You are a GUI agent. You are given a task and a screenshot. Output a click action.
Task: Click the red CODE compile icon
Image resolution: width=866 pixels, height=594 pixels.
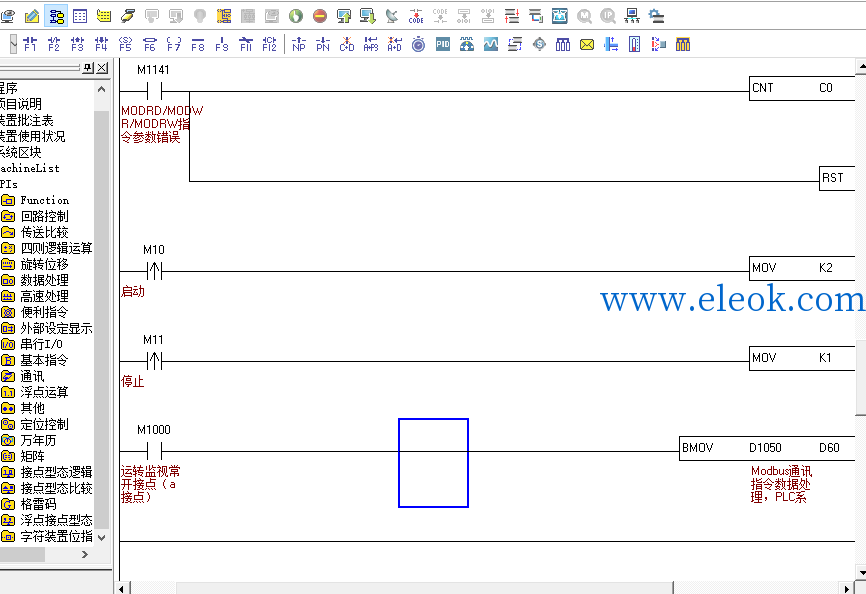coord(416,16)
